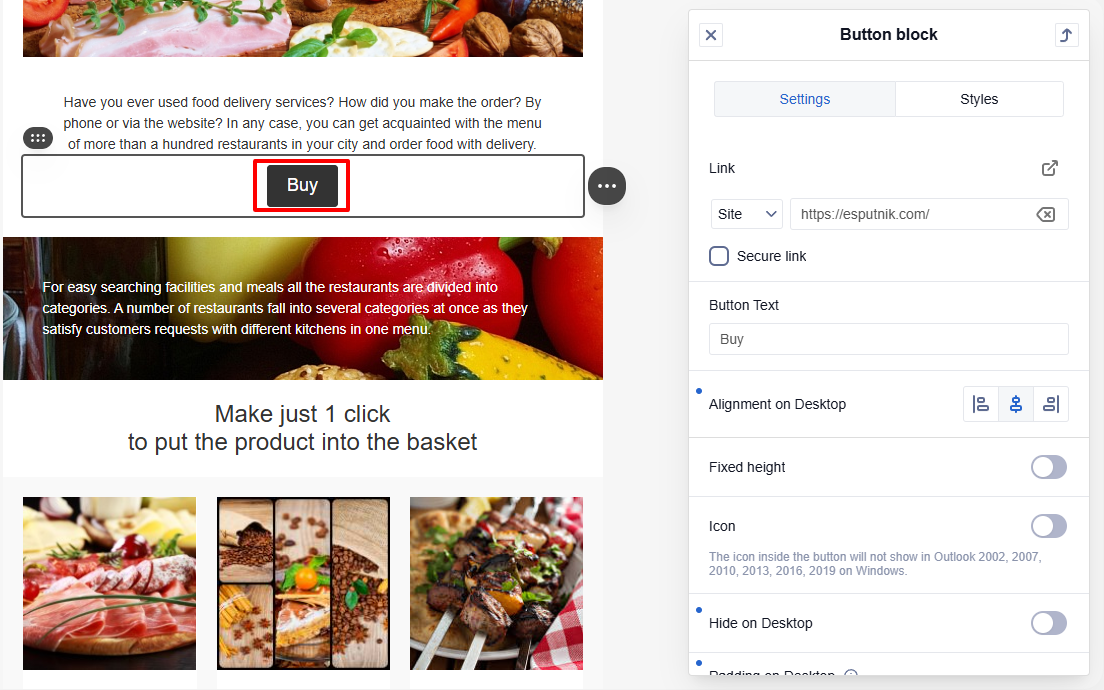Click the food delivery services paragraph
This screenshot has height=690, width=1104.
tap(302, 123)
